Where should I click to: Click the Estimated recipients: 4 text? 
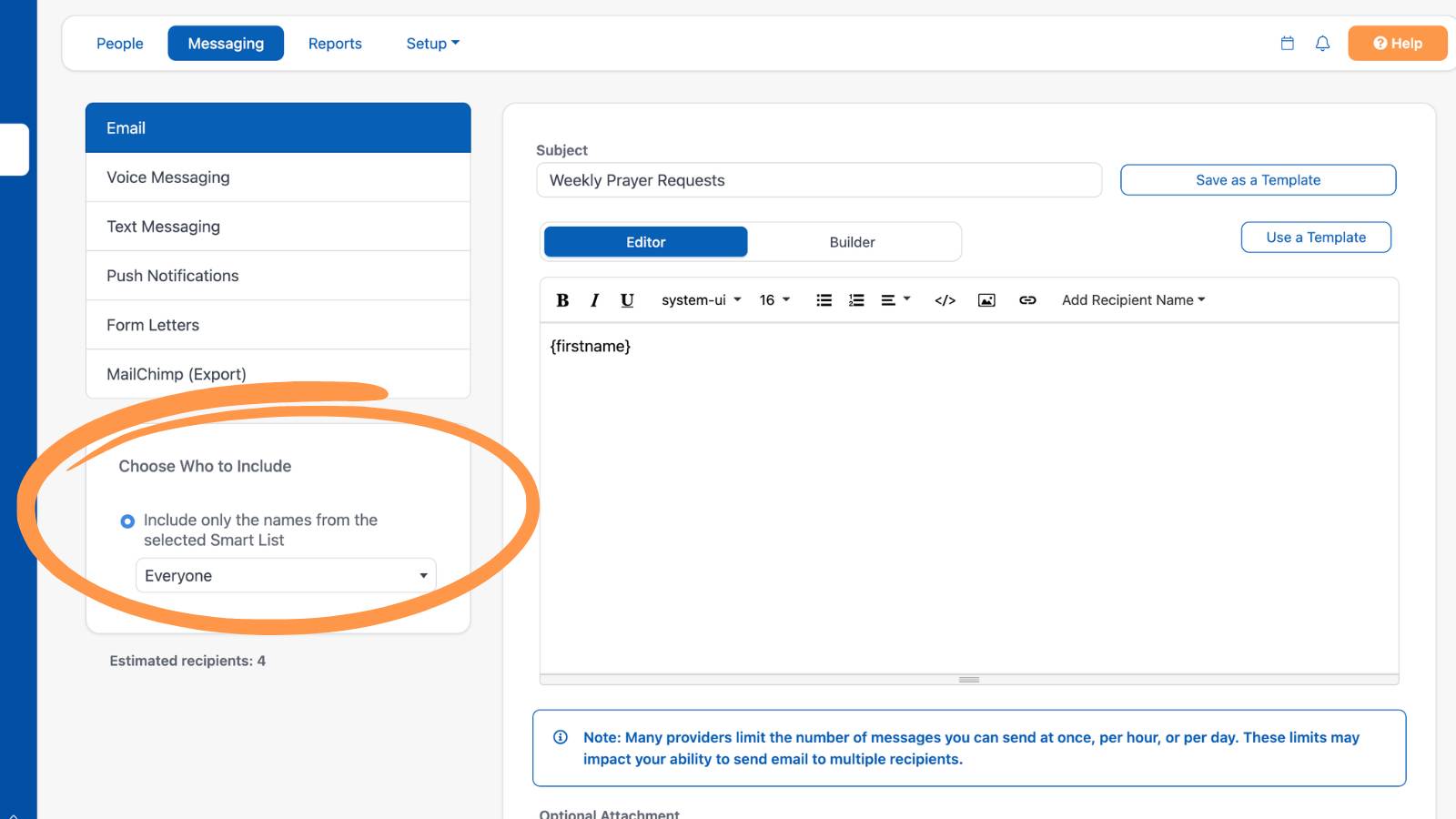point(187,661)
